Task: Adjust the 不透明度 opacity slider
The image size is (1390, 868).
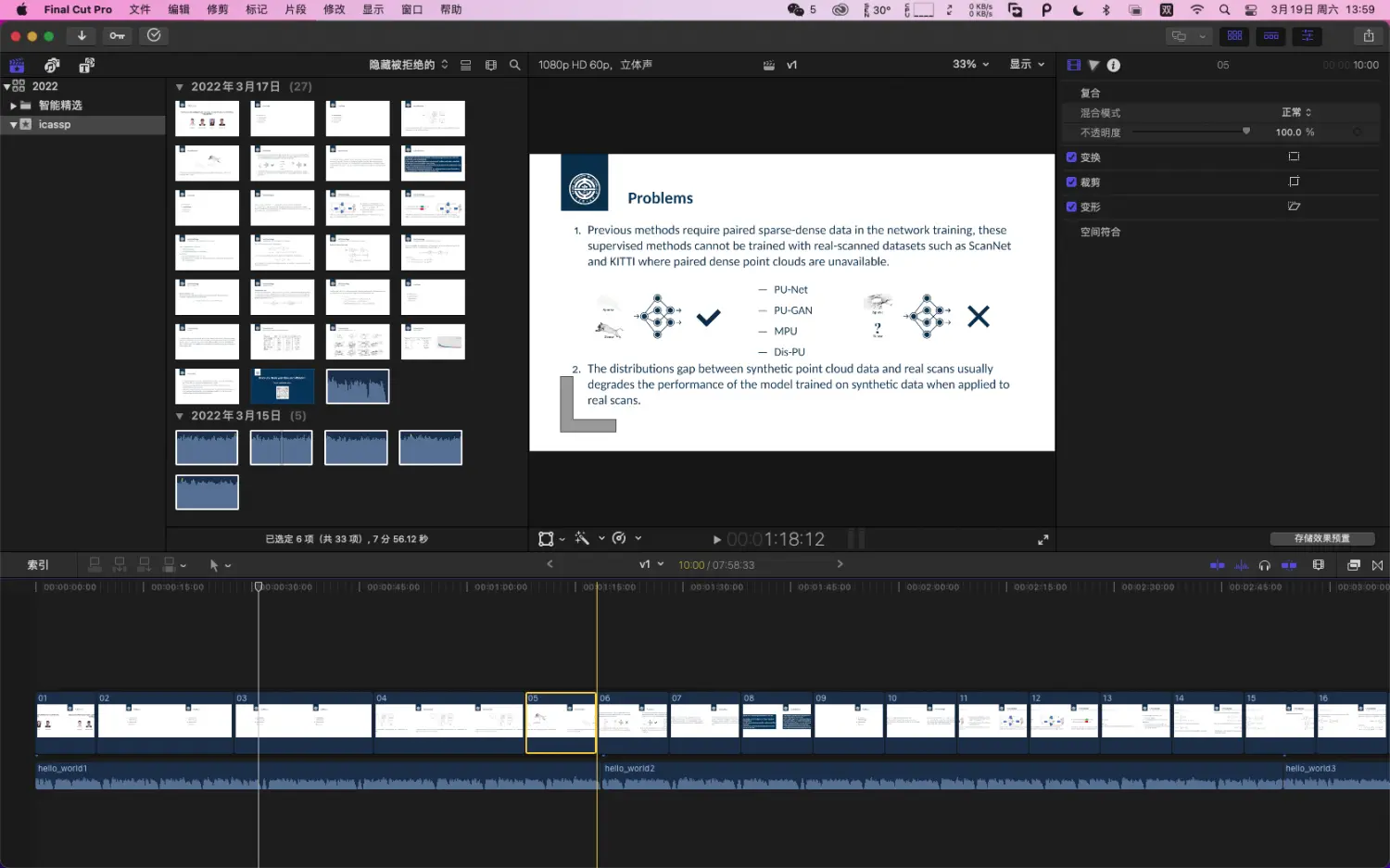Action: click(x=1245, y=132)
